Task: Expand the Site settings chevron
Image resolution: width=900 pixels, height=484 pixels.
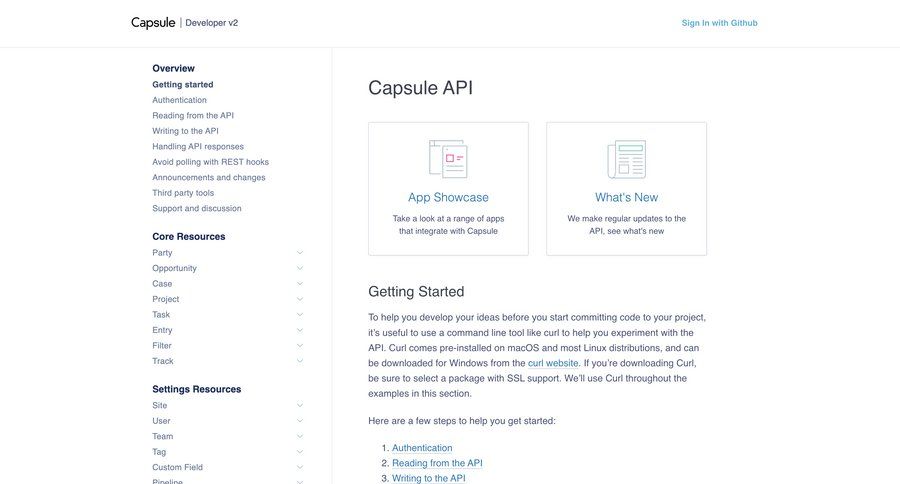Action: click(299, 405)
